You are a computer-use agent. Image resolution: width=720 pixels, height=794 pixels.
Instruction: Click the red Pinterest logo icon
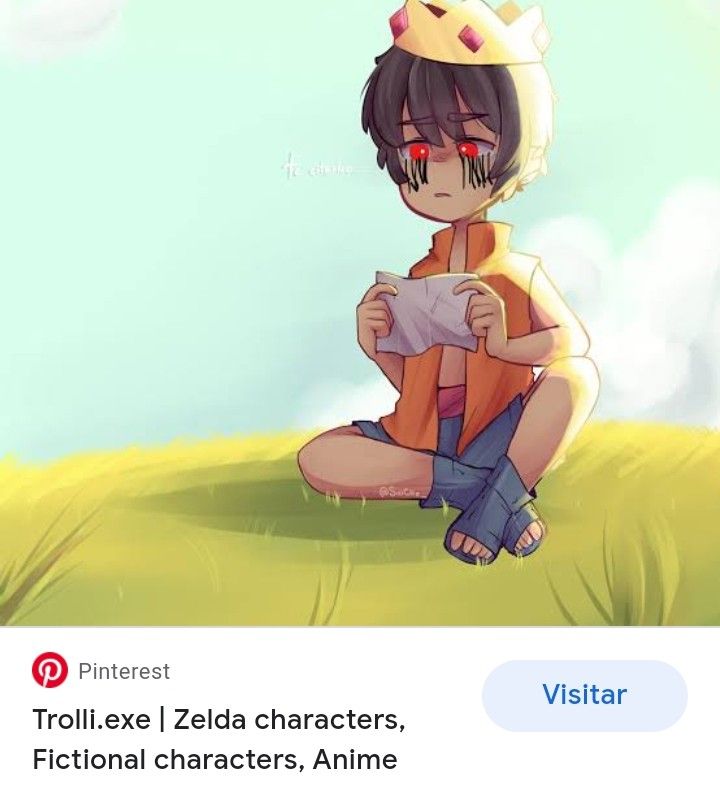point(50,670)
